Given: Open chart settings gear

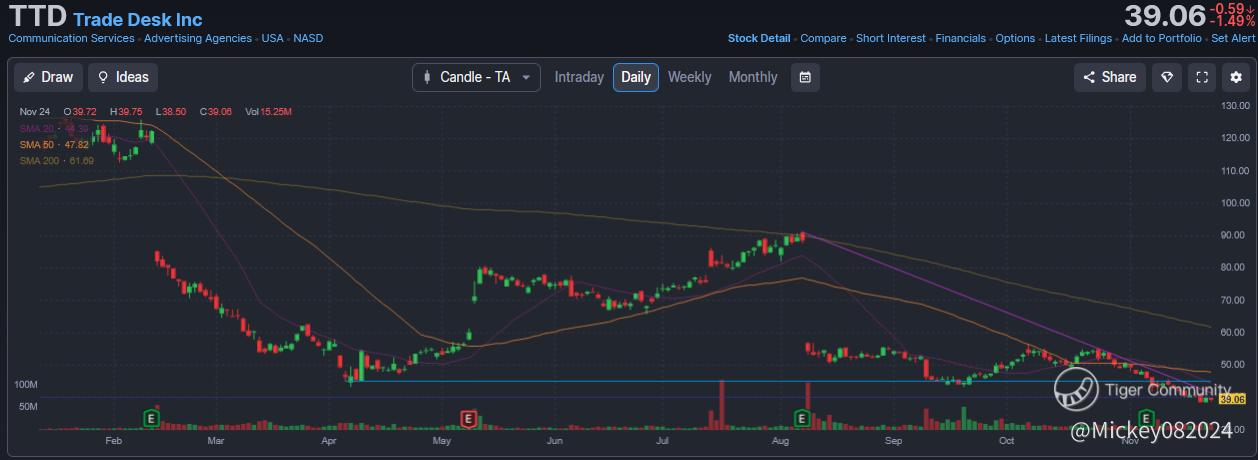Looking at the screenshot, I should click(x=1236, y=77).
